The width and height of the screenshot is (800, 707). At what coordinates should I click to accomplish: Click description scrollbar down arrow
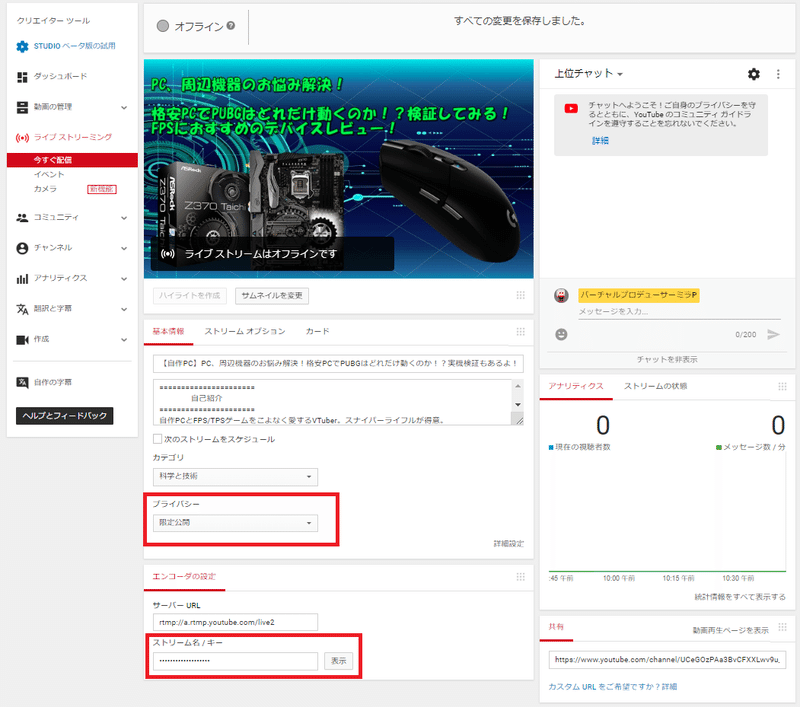pos(518,405)
